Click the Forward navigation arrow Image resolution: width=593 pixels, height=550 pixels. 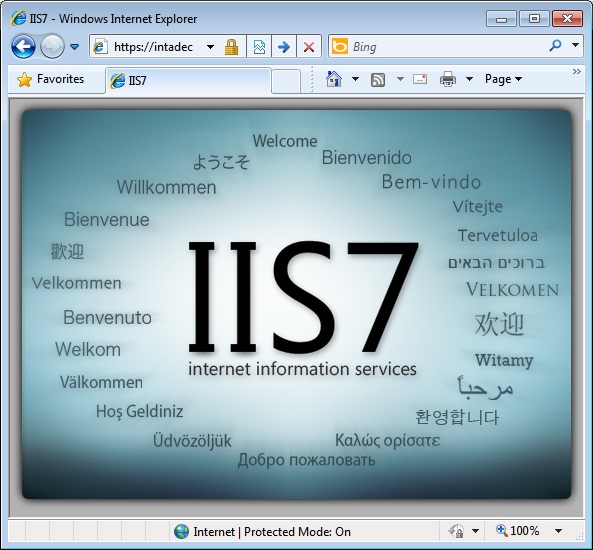point(52,47)
